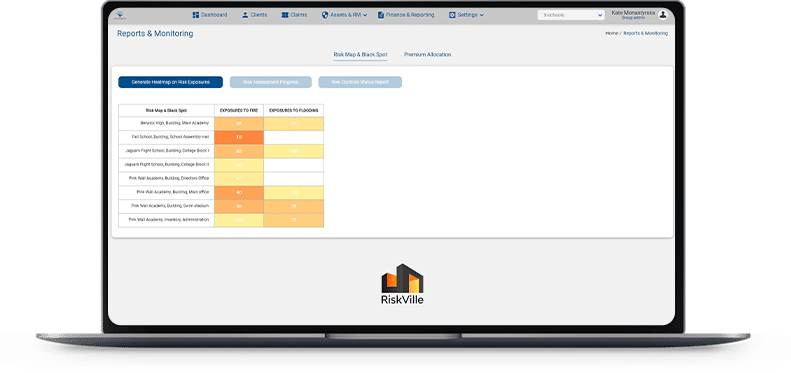The image size is (791, 373).
Task: Expand the Assets & RM dropdown chevron
Action: [x=365, y=16]
